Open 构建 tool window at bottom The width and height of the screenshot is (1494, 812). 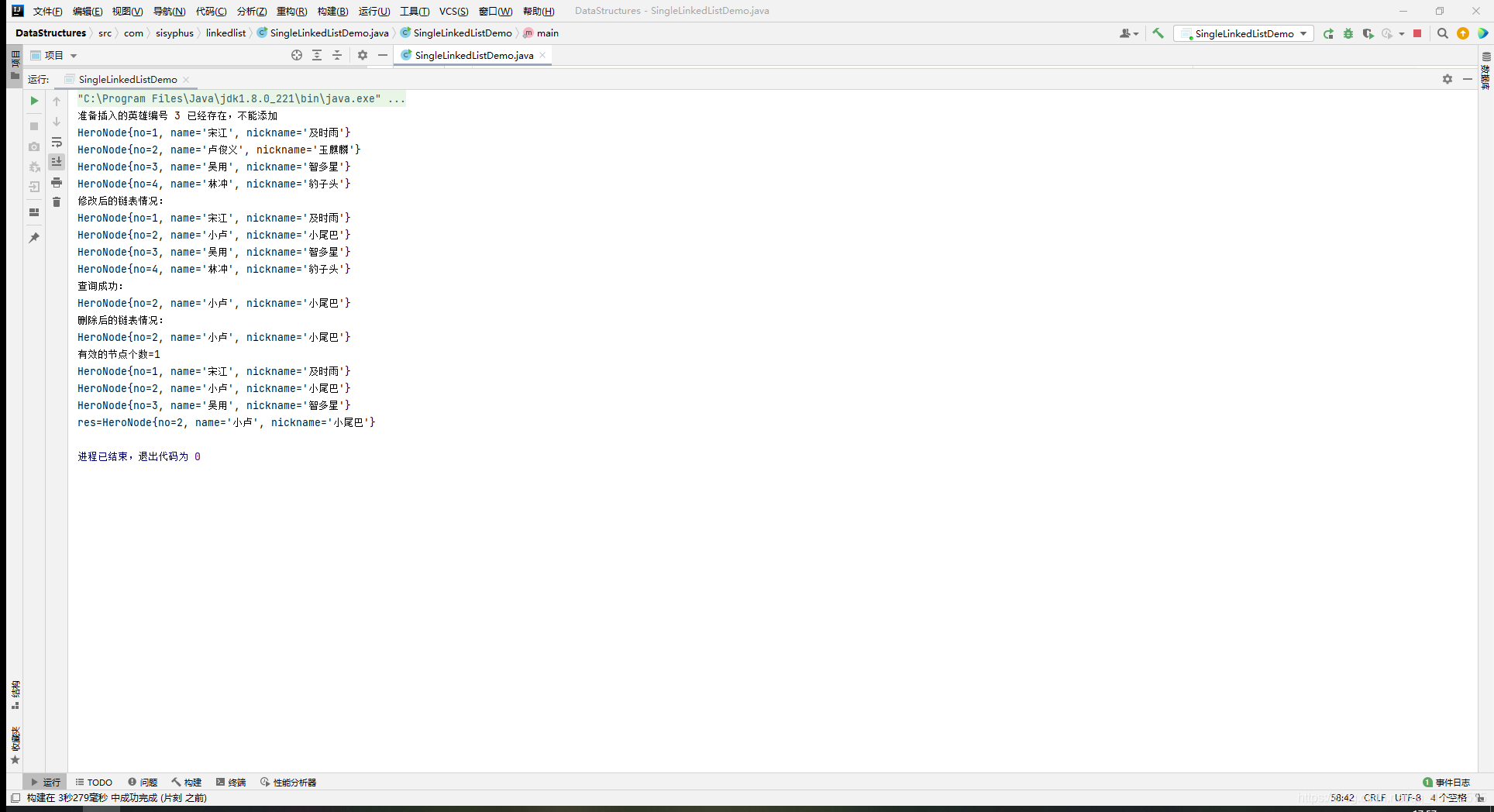click(x=187, y=782)
